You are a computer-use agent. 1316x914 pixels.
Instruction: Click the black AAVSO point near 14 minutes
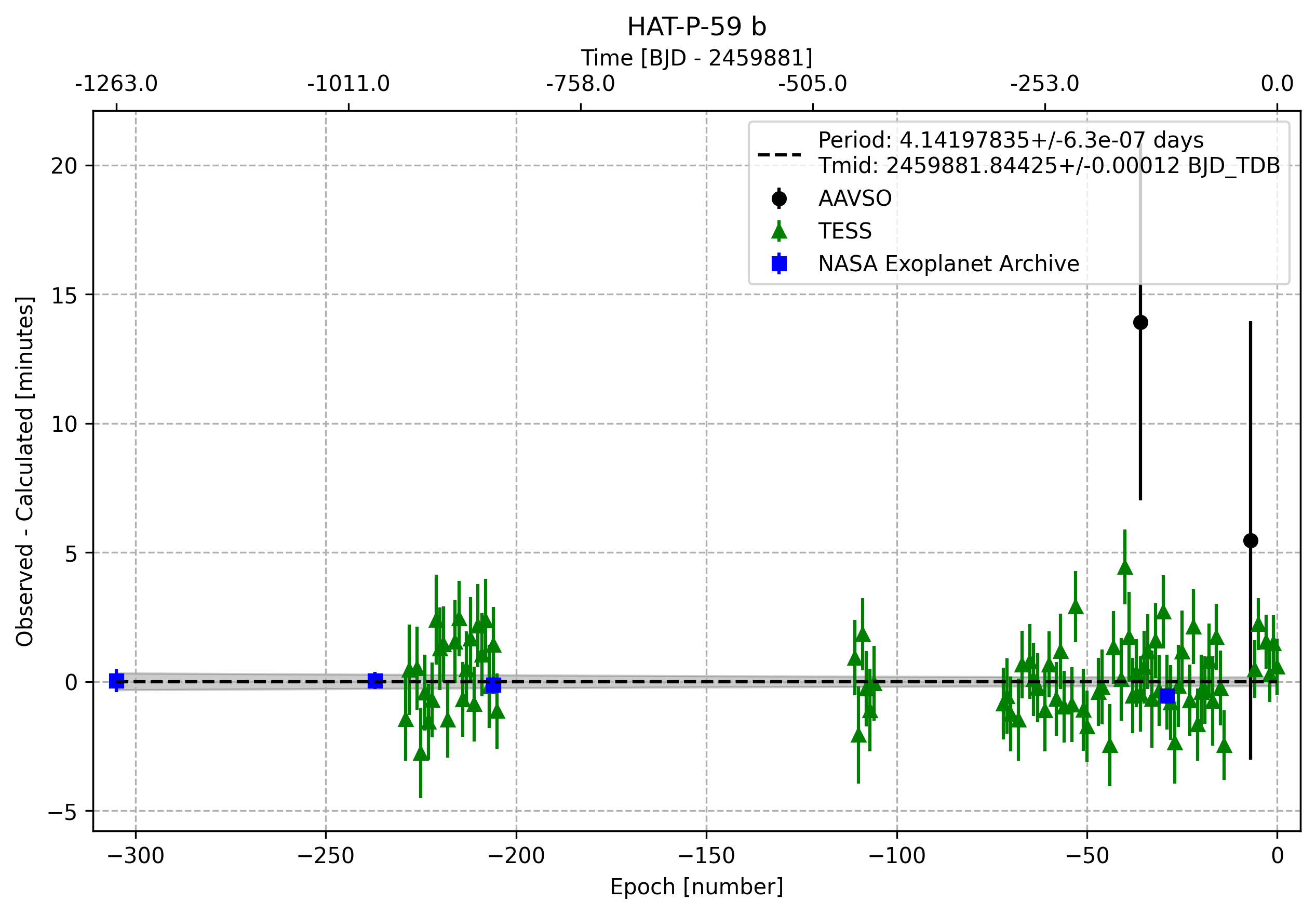pyautogui.click(x=1140, y=322)
